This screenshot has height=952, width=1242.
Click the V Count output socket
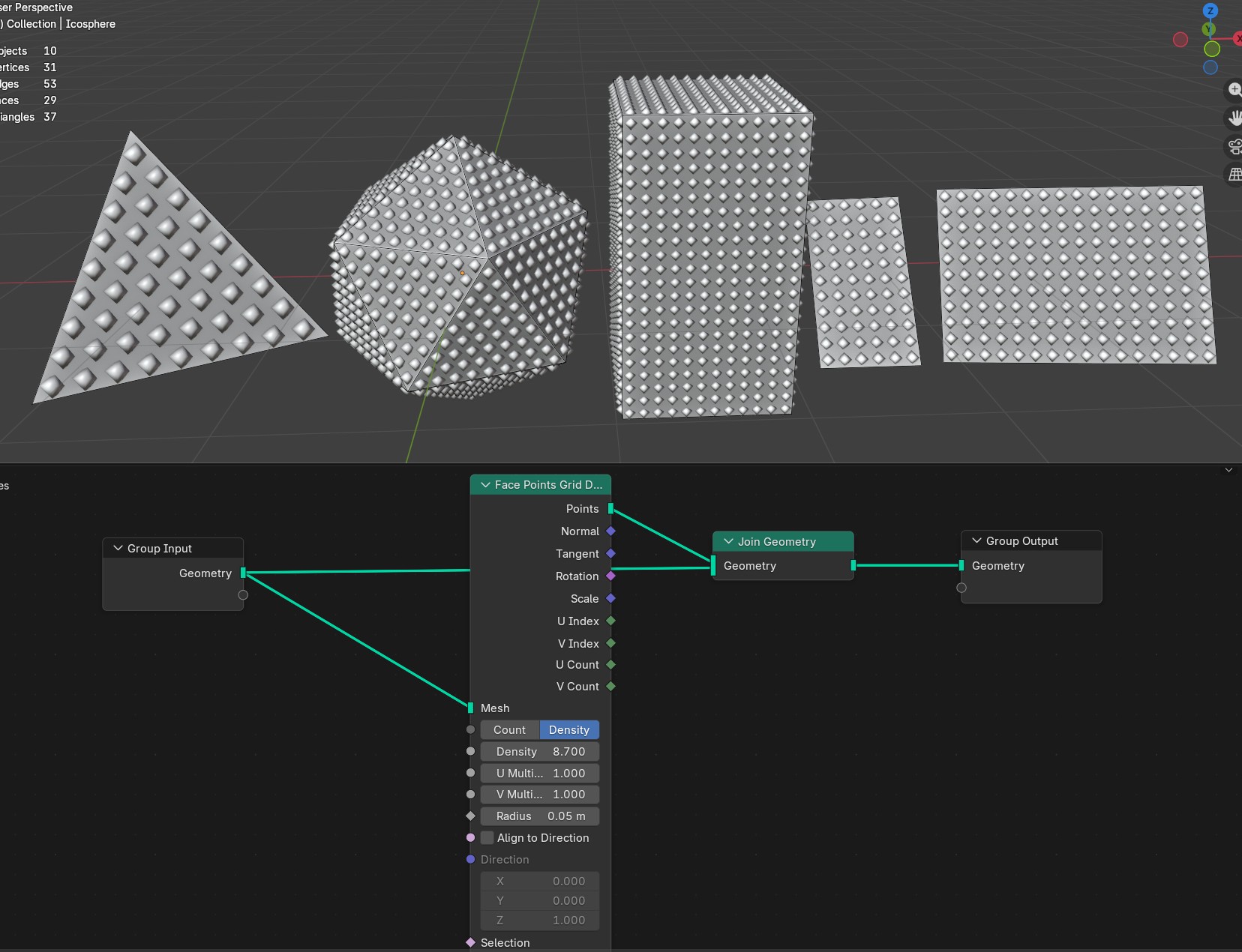tap(610, 686)
